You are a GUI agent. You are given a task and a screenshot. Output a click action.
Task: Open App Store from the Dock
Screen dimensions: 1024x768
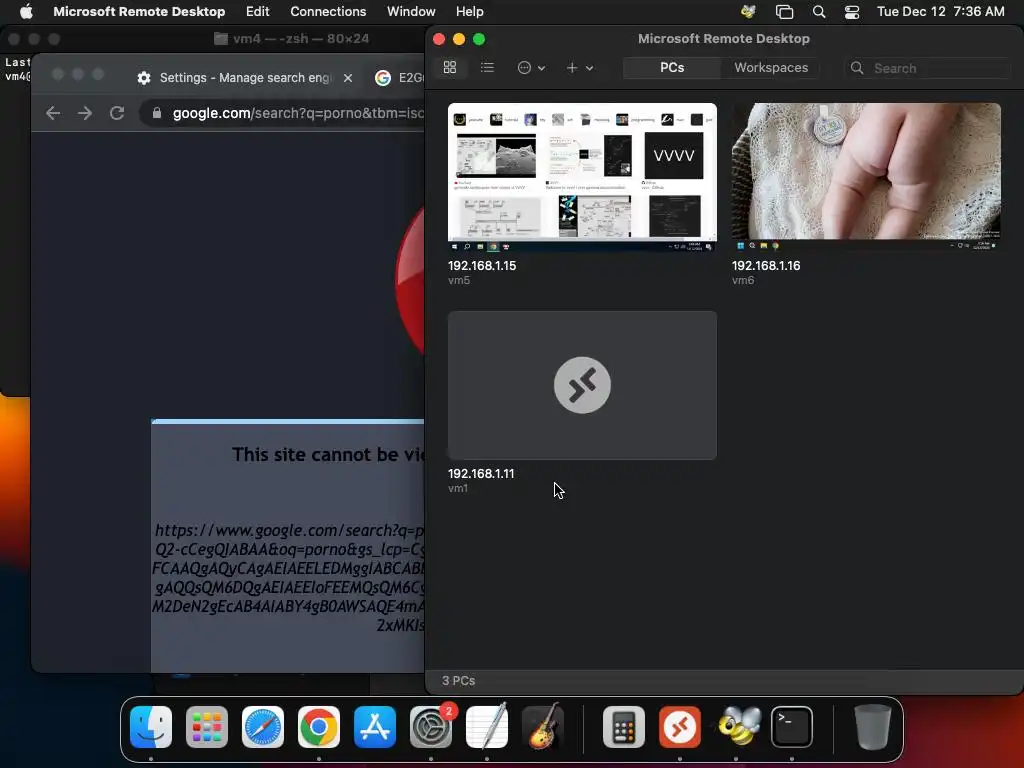coord(375,727)
